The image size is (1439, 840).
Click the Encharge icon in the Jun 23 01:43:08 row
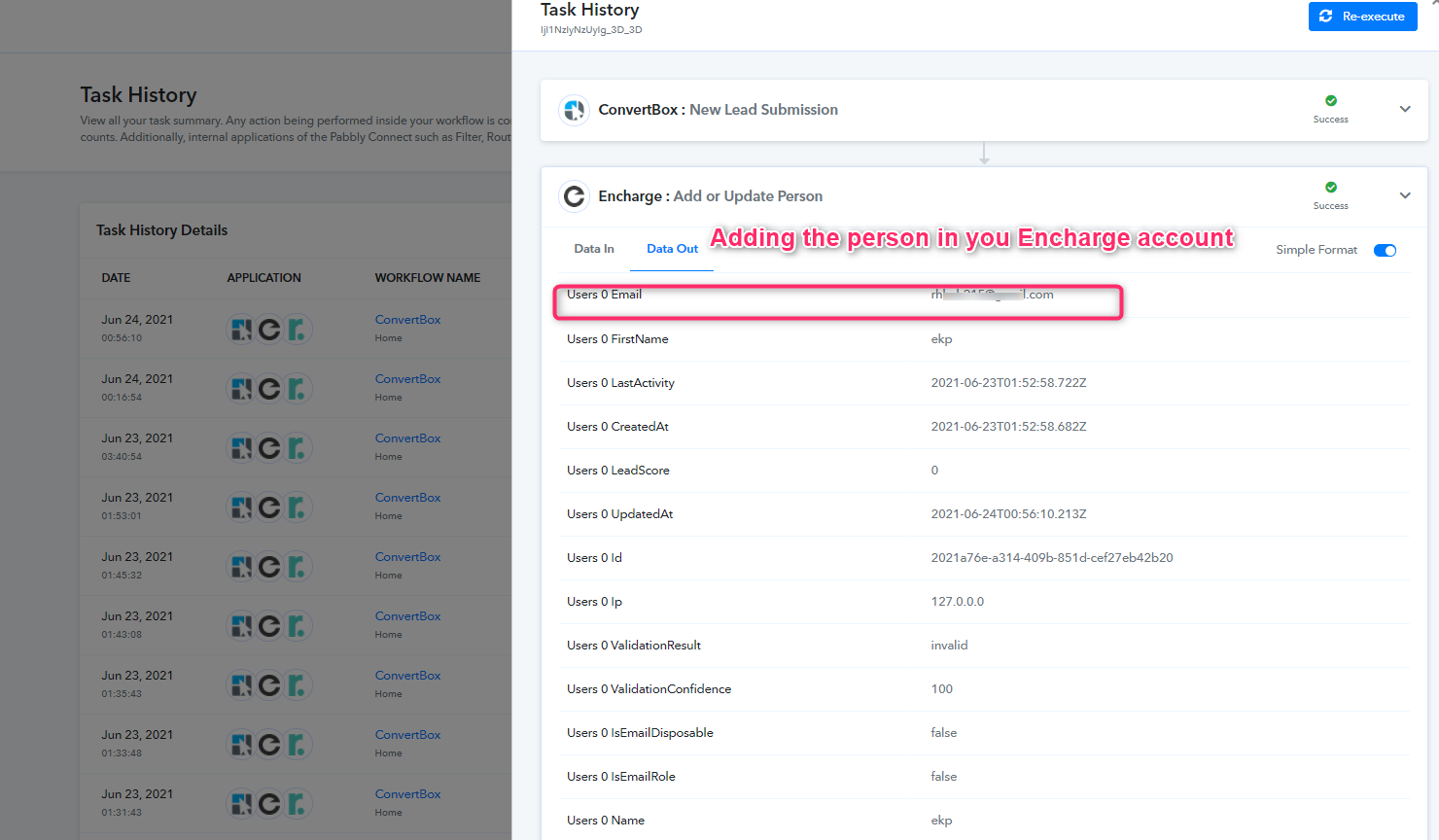tap(269, 626)
